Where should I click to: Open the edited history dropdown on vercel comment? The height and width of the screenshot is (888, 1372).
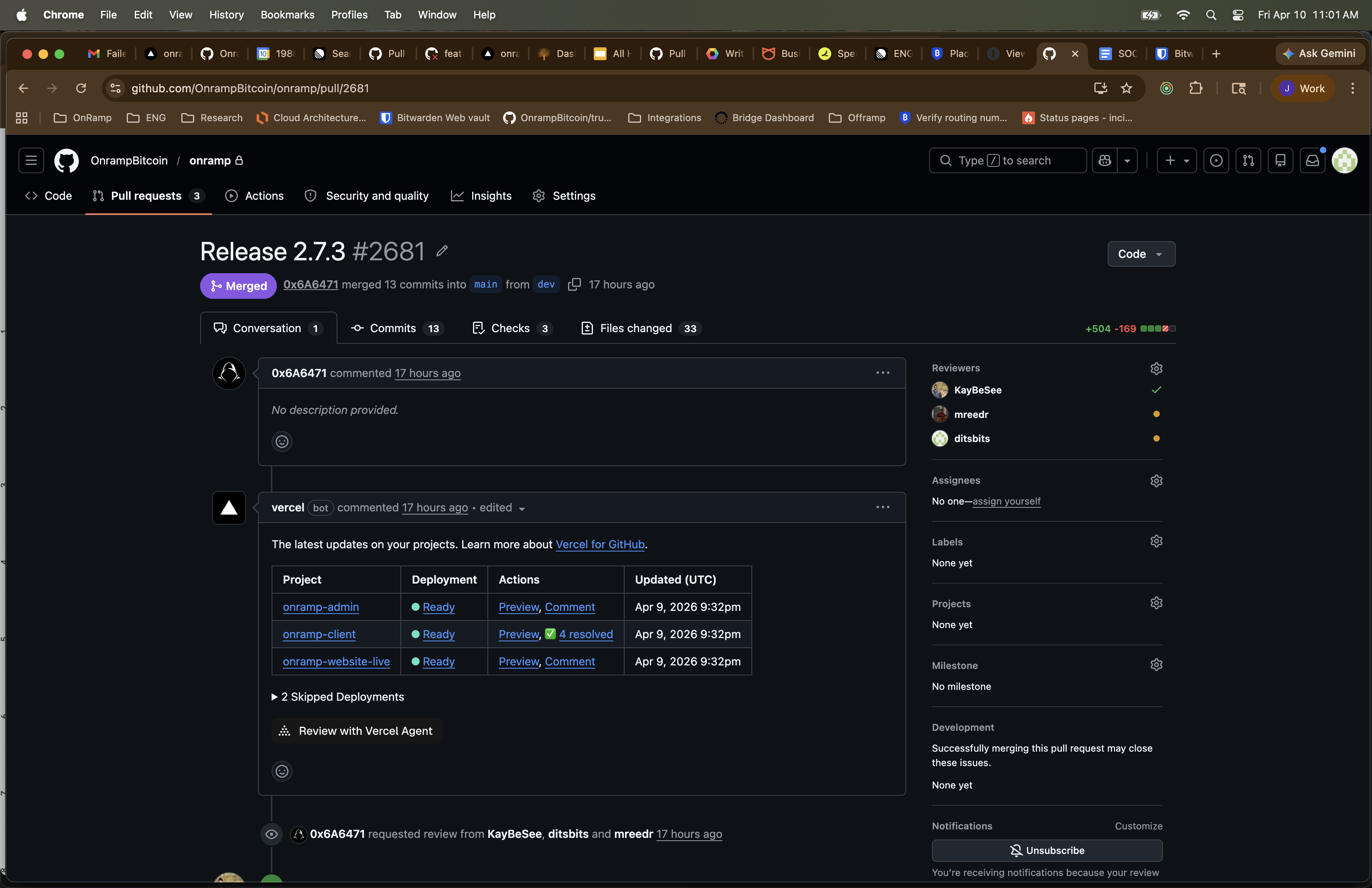tap(521, 508)
